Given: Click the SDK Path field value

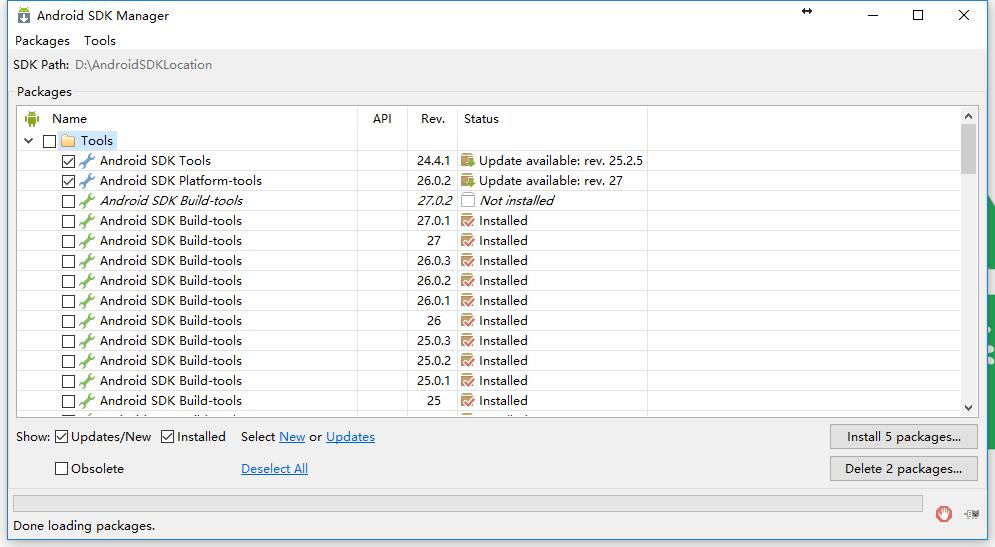Looking at the screenshot, I should pyautogui.click(x=143, y=65).
